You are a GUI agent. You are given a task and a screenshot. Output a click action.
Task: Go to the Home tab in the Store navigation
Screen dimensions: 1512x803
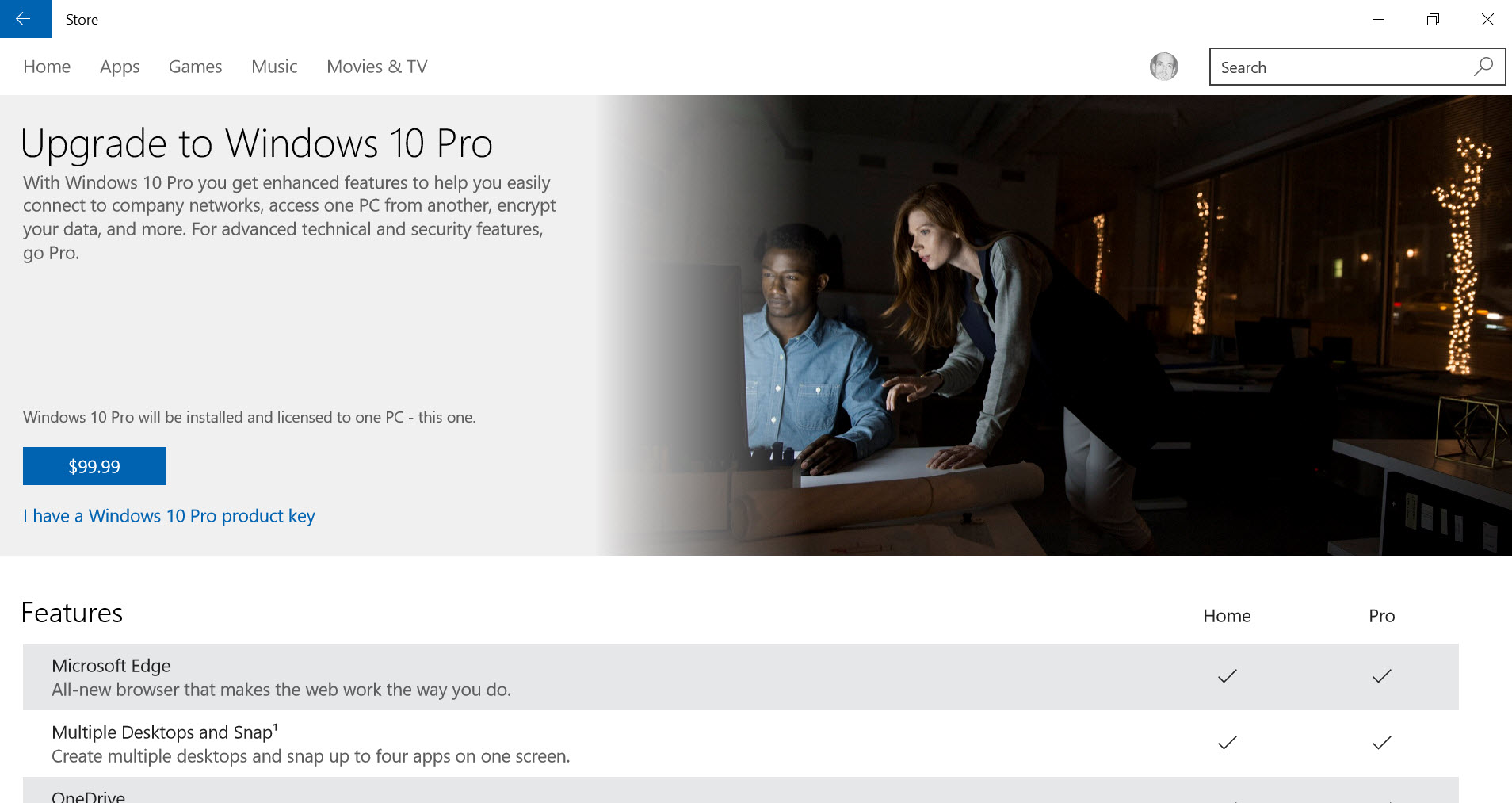[47, 67]
